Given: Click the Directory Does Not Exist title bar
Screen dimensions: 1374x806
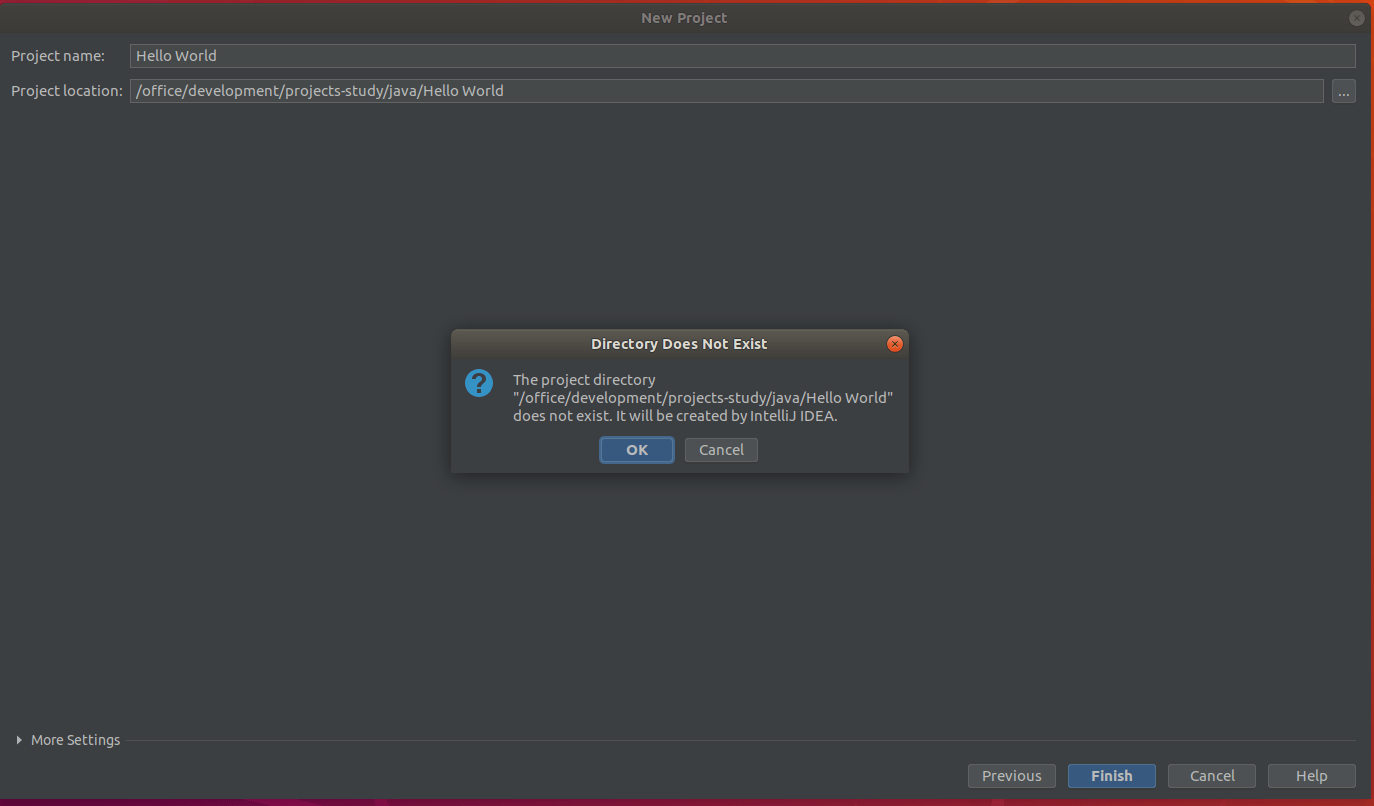Looking at the screenshot, I should click(x=679, y=343).
